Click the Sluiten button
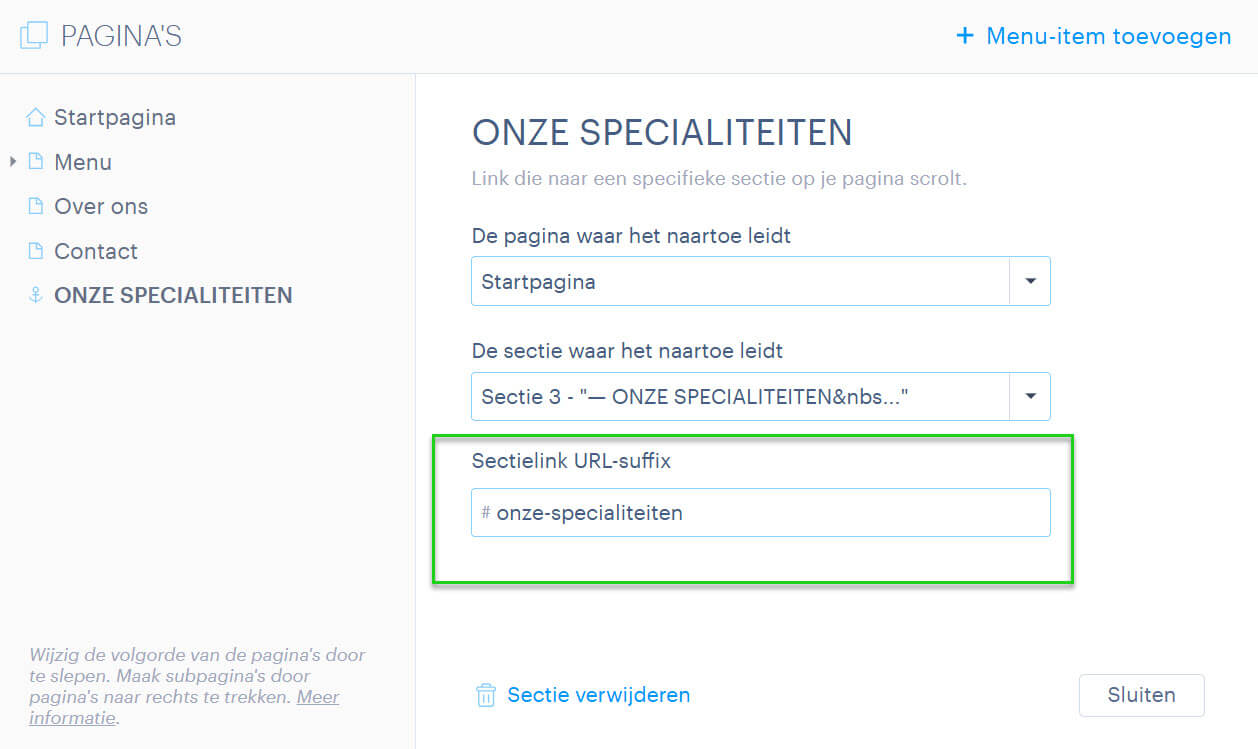Screen dimensions: 1258x749 pyautogui.click(x=1141, y=695)
